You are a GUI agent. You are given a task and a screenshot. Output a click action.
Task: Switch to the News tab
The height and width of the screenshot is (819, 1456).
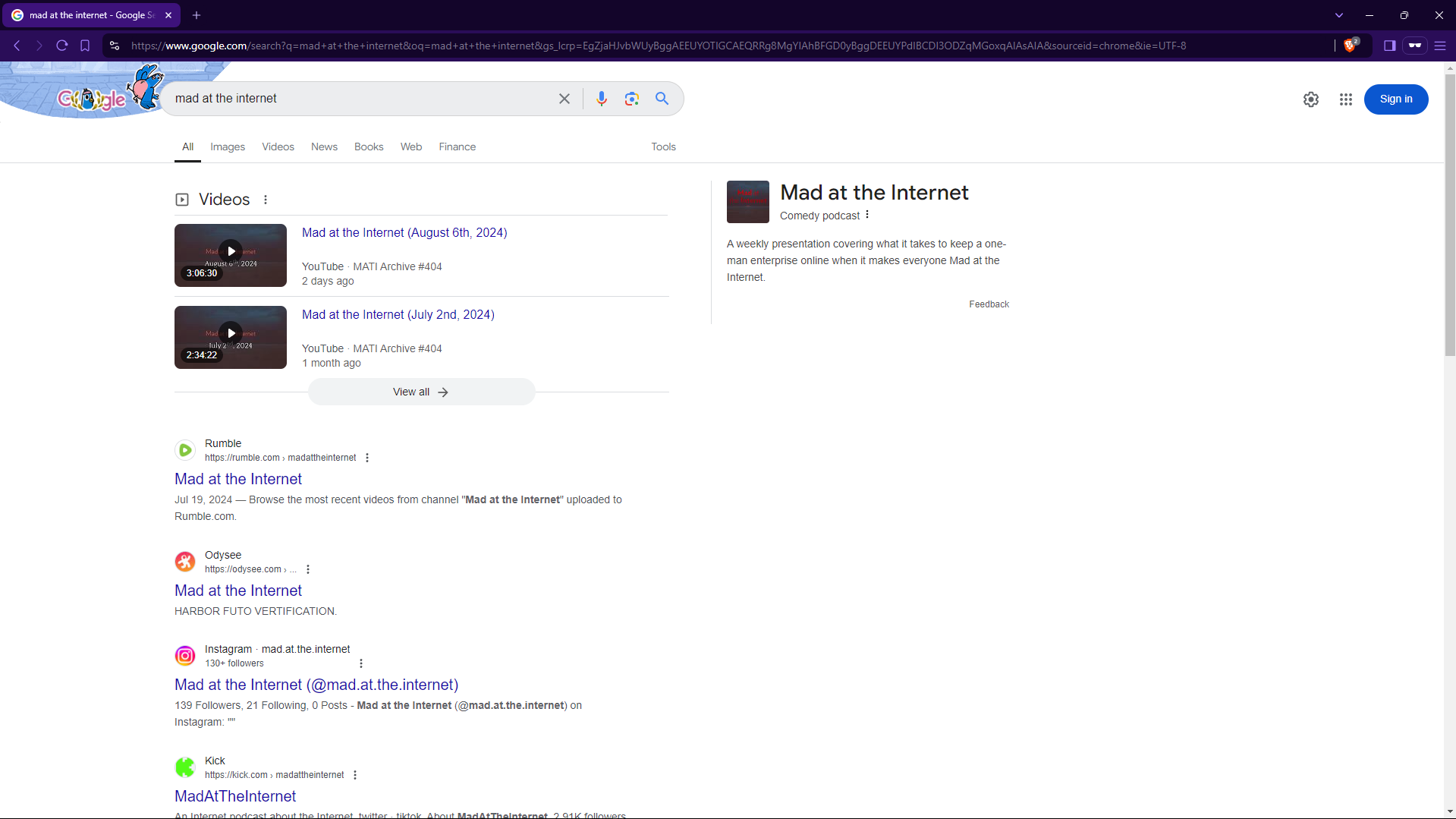coord(324,146)
